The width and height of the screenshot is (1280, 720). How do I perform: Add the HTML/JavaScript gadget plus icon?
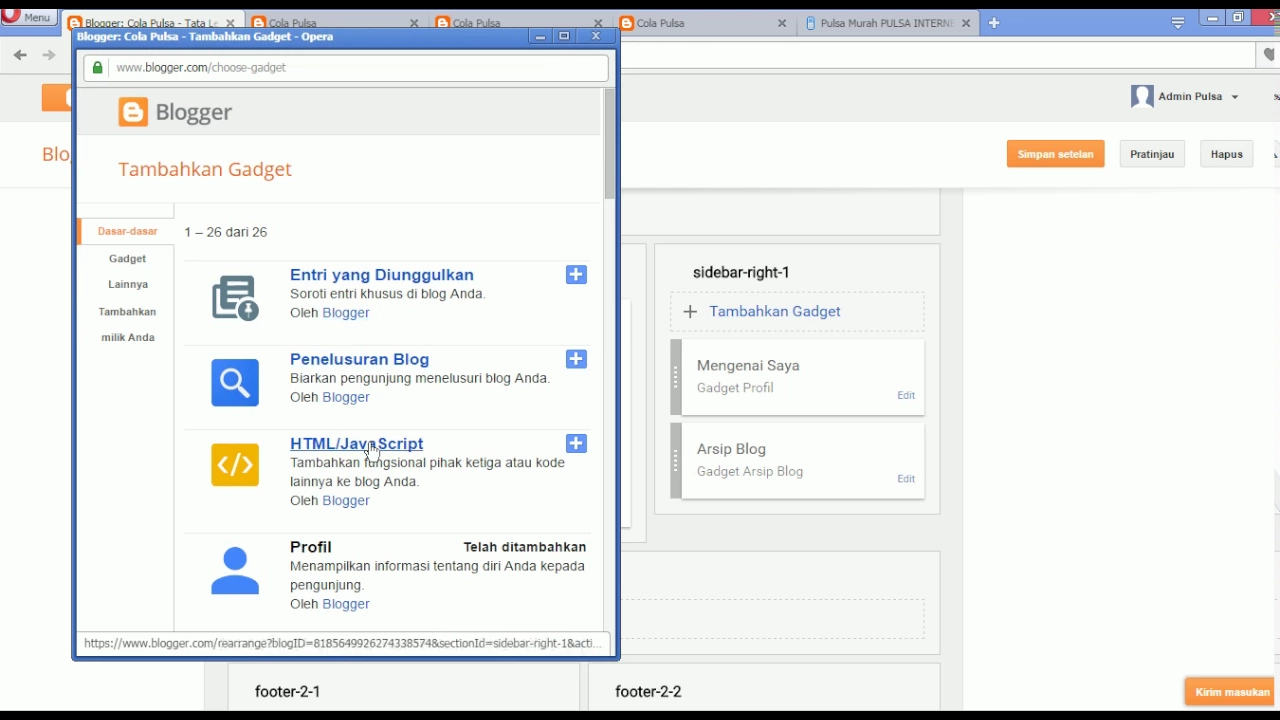(576, 444)
